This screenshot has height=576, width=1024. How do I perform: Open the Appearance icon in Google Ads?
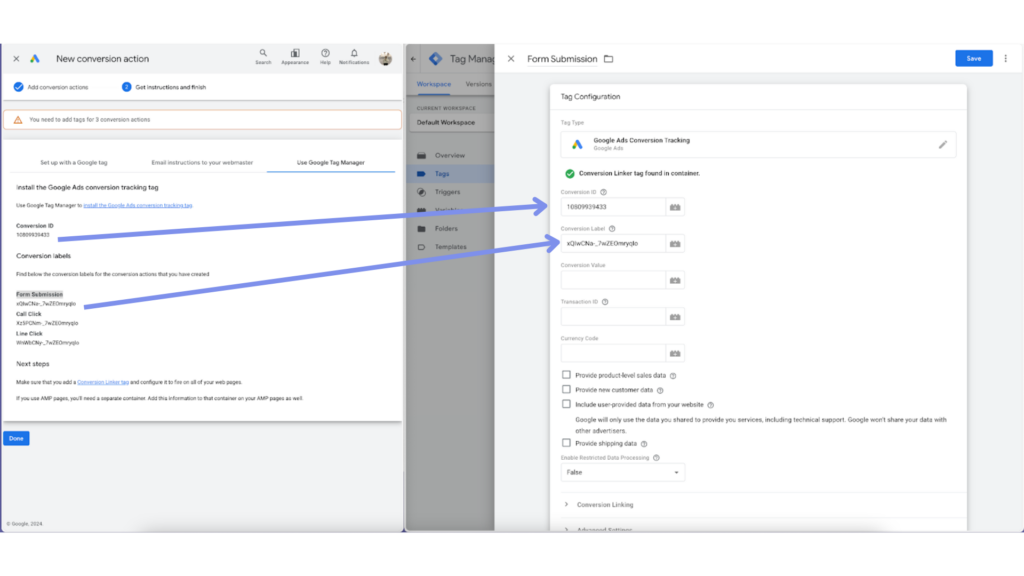tap(295, 57)
